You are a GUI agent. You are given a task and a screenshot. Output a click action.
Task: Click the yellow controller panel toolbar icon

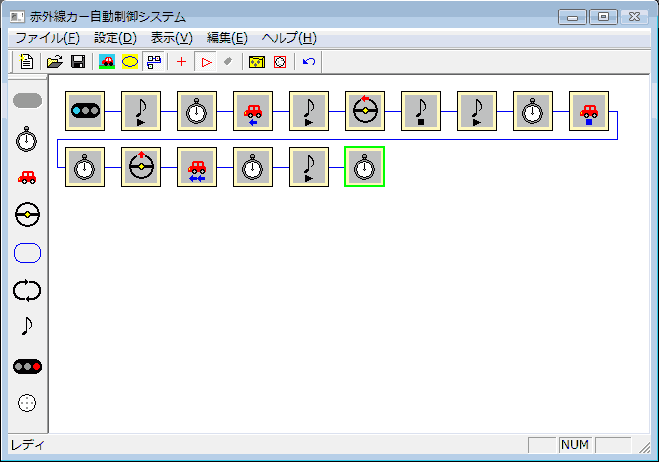[x=257, y=62]
